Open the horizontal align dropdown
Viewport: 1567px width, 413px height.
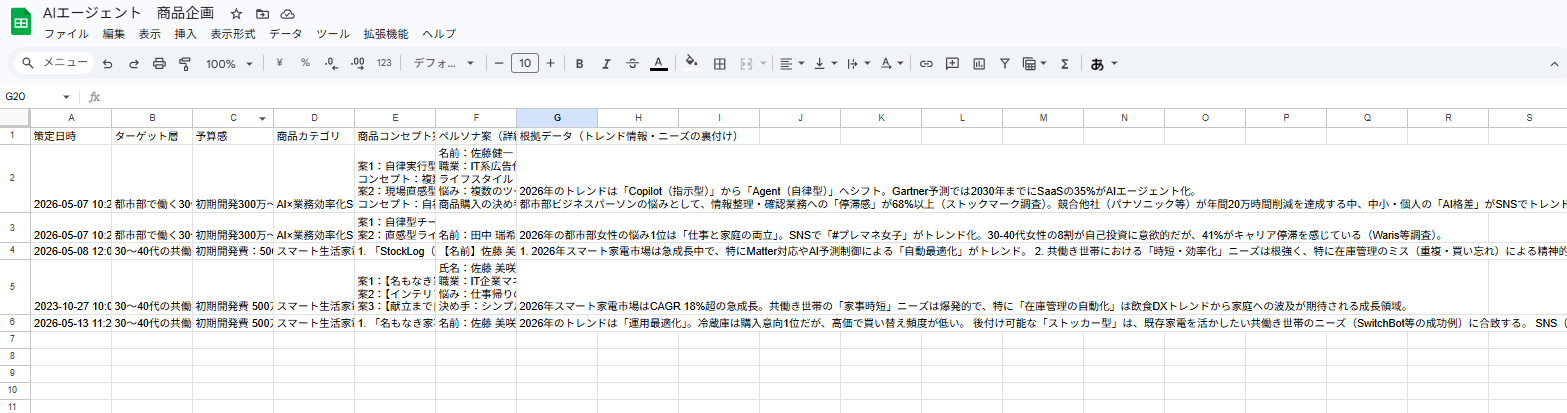coord(792,63)
